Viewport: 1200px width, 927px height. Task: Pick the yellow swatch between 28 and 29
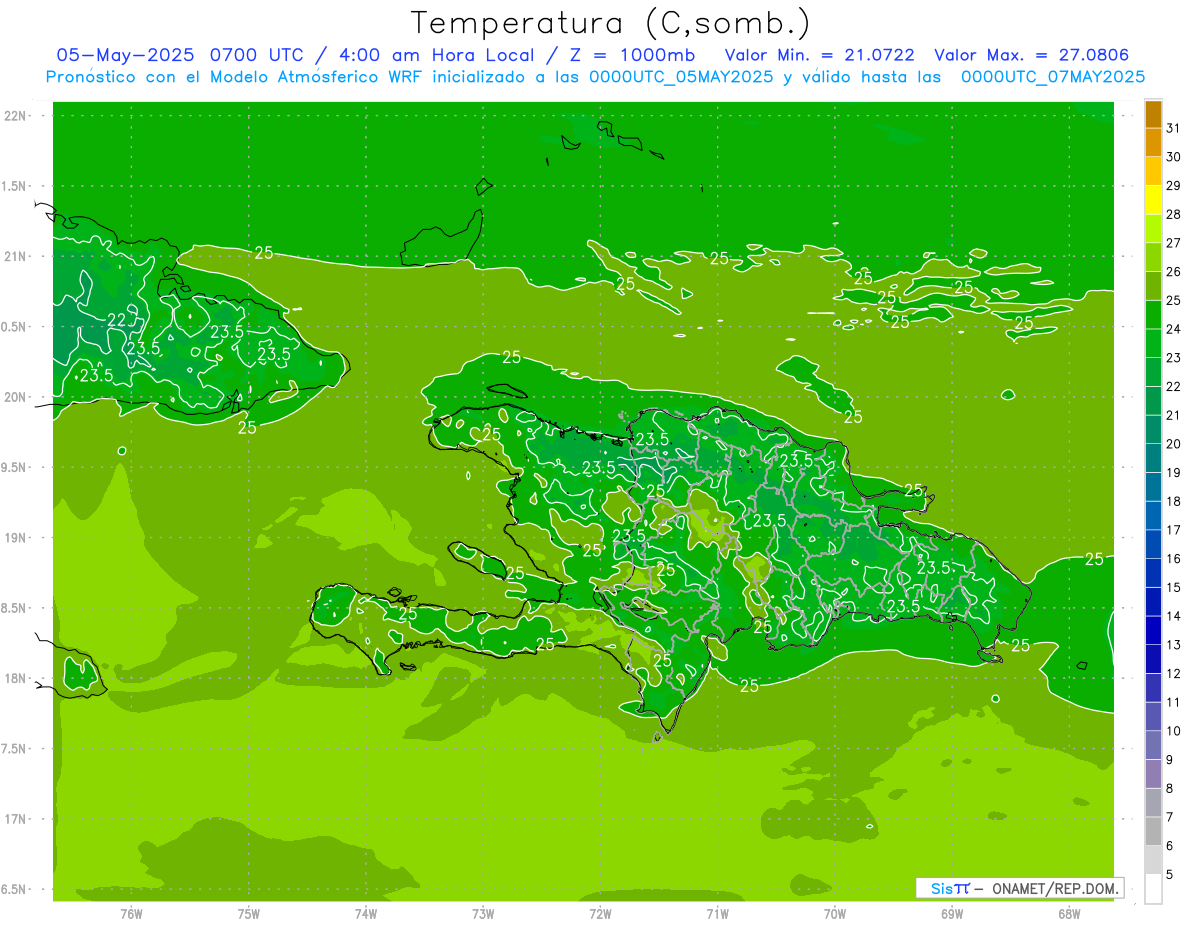click(x=1153, y=200)
